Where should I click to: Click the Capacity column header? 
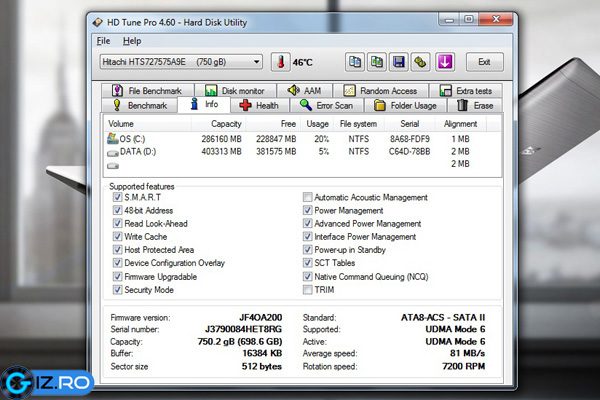click(218, 124)
